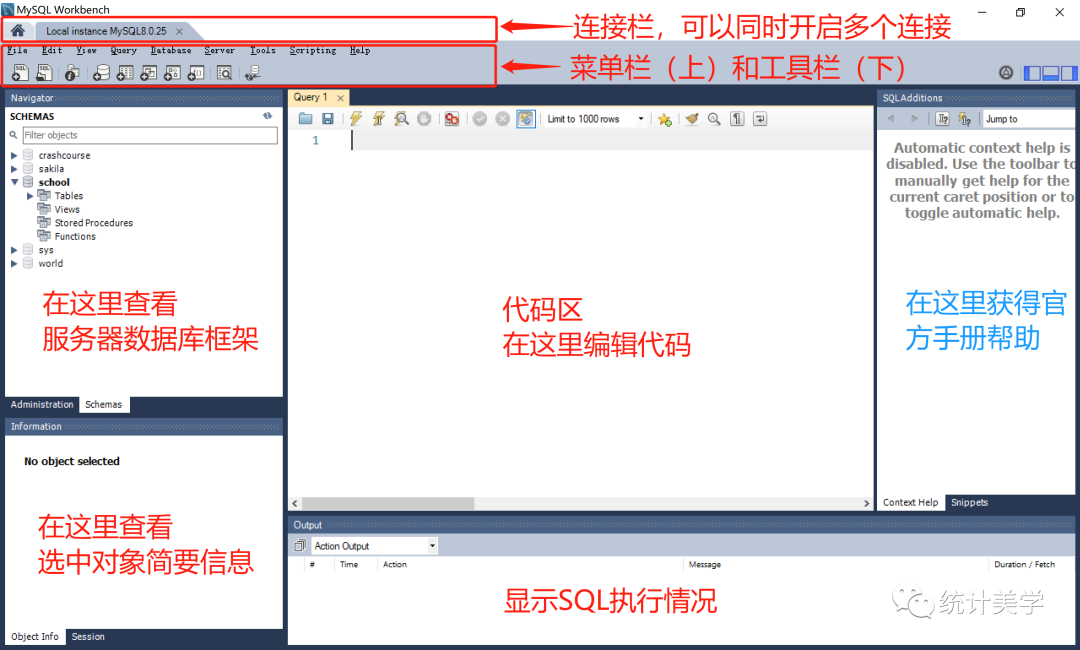Select Stored Procedures under school
The image size is (1080, 650).
click(x=94, y=223)
